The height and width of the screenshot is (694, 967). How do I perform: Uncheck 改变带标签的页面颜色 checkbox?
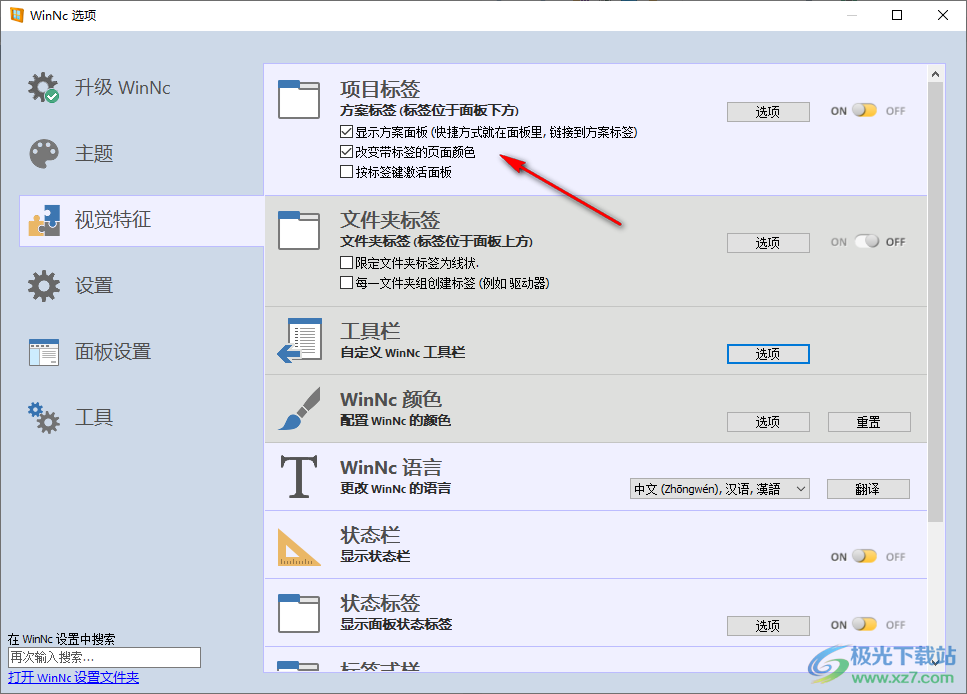pos(347,152)
